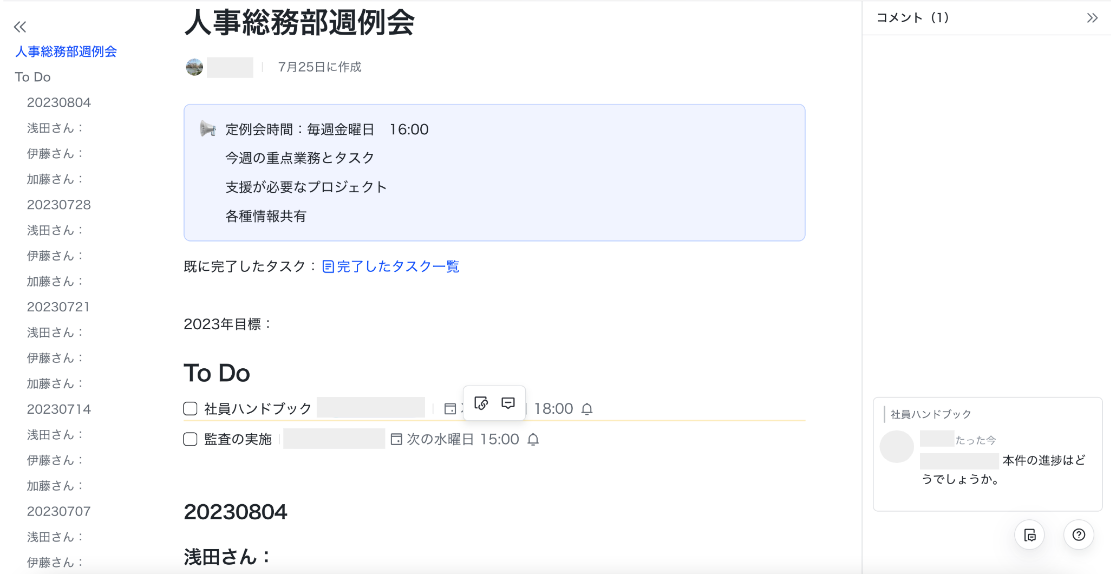Open the help question mark button
The width and height of the screenshot is (1111, 578).
[1078, 535]
